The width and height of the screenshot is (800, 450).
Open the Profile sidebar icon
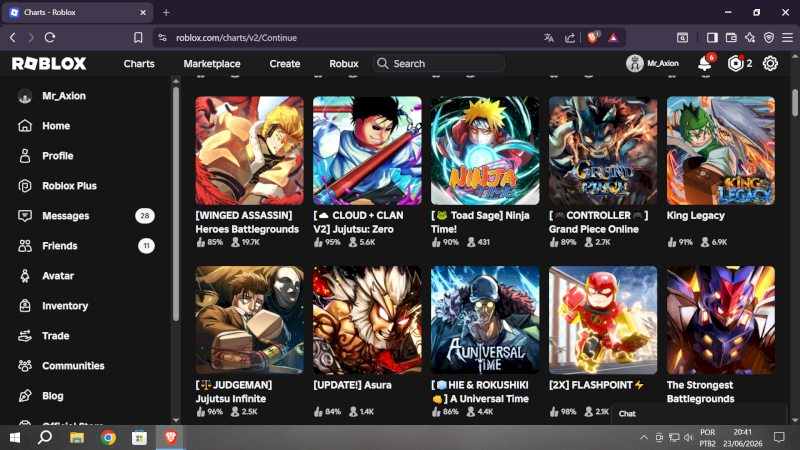click(x=24, y=156)
